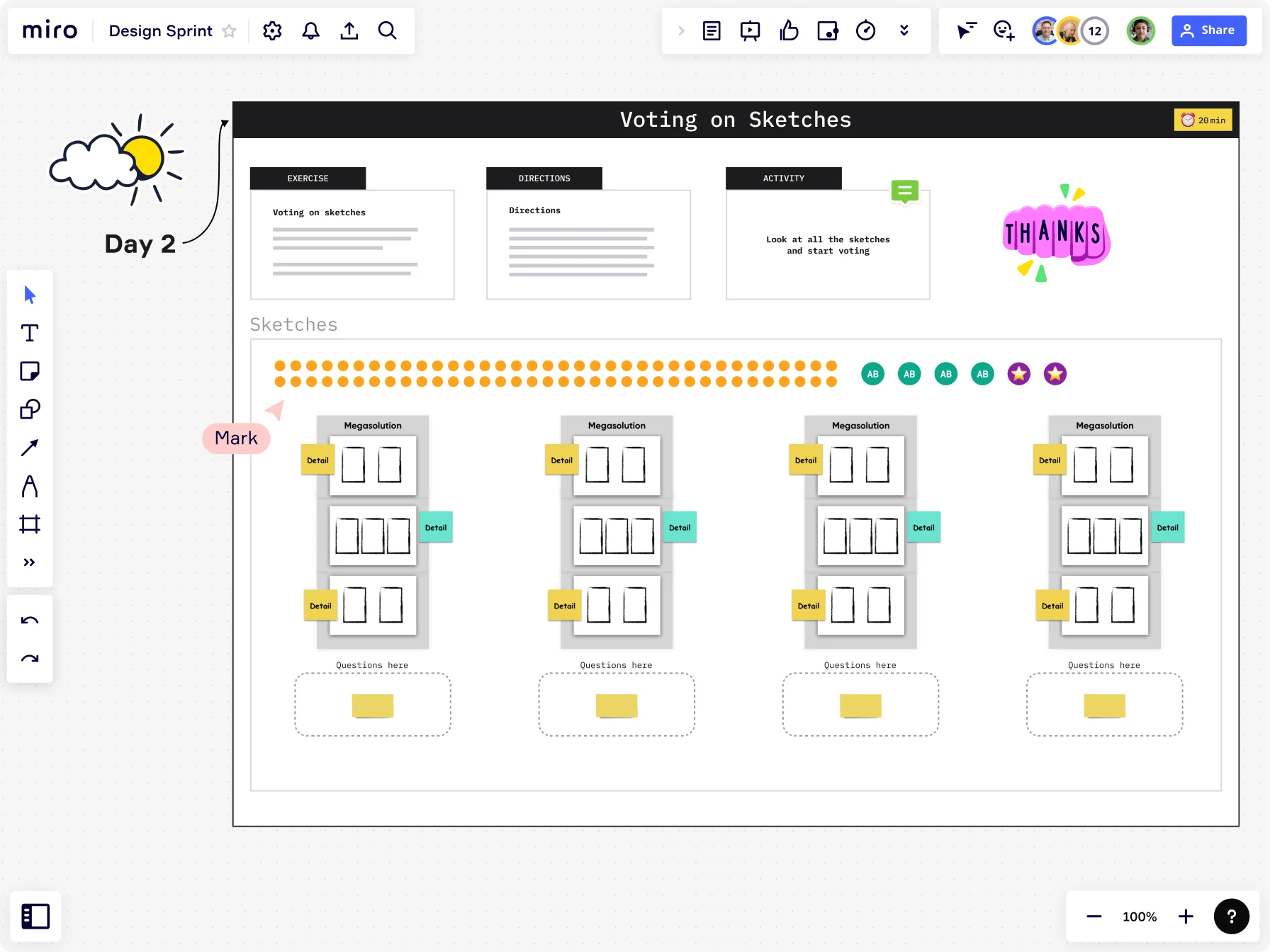This screenshot has height=952, width=1270.
Task: Expand the collapsed panel arrow left of Notes
Action: (x=681, y=30)
